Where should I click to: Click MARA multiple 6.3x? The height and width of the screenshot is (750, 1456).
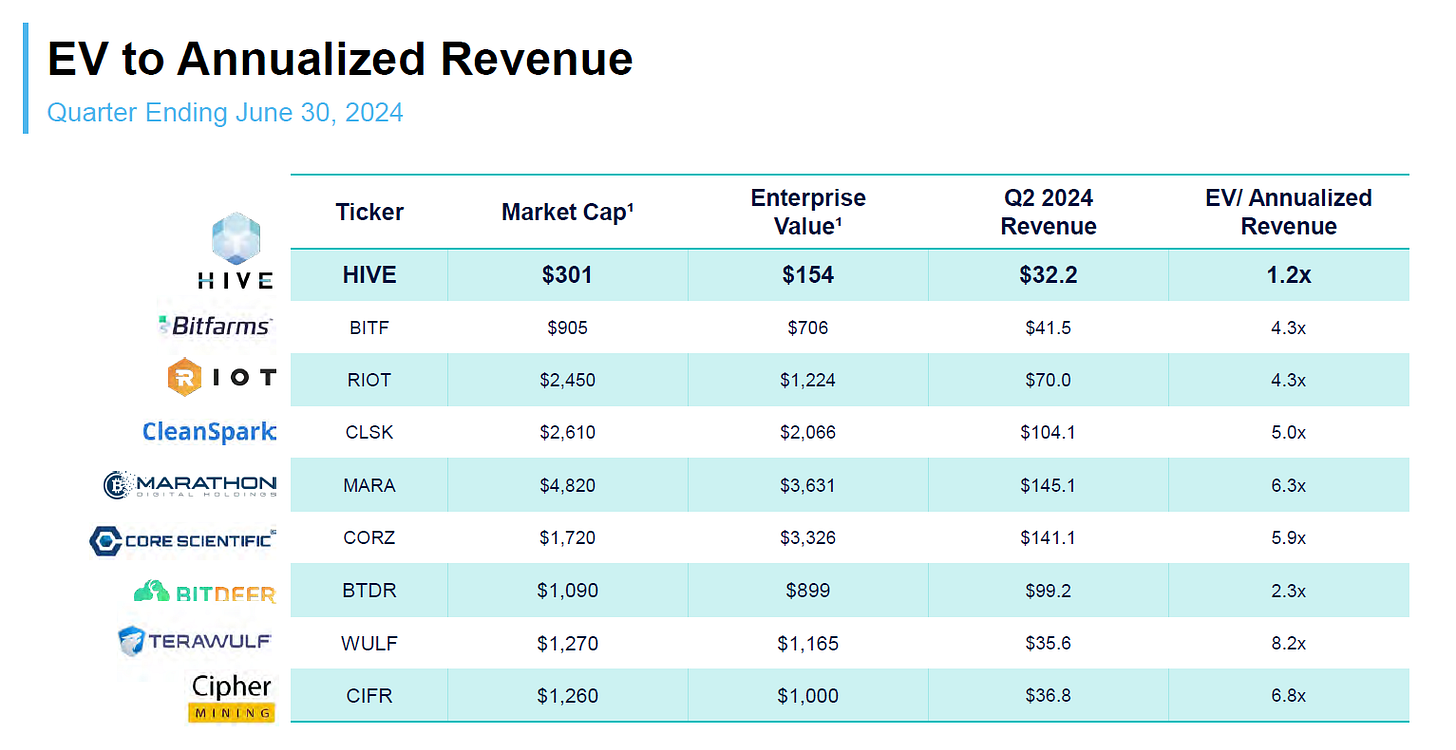1288,485
